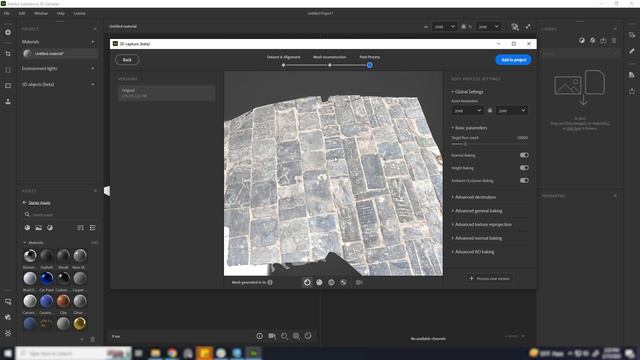Open the Edit menu
This screenshot has width=640, height=360.
click(x=22, y=13)
